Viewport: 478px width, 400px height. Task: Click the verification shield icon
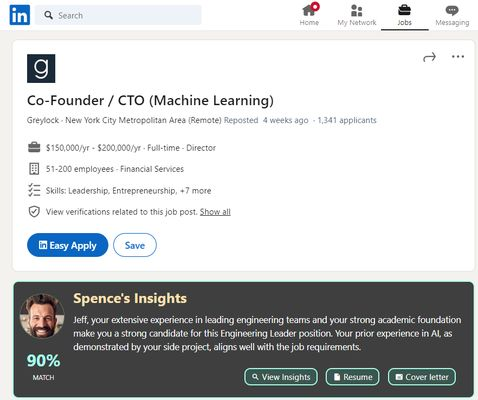tap(34, 211)
